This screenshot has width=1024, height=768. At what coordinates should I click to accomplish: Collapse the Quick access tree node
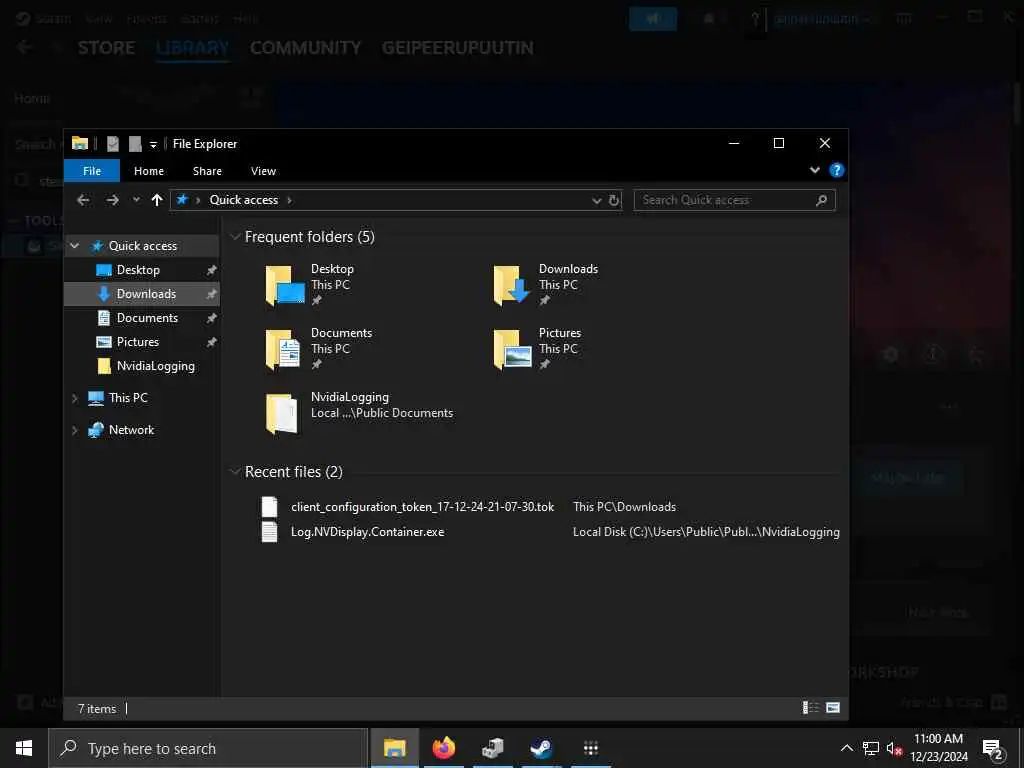point(74,246)
